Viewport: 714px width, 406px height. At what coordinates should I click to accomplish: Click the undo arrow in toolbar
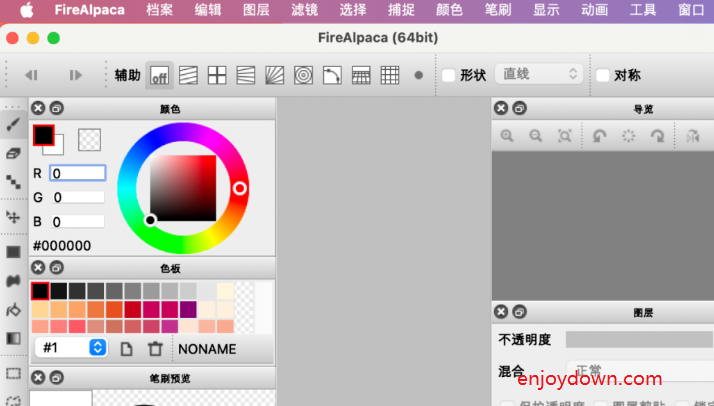[31, 75]
